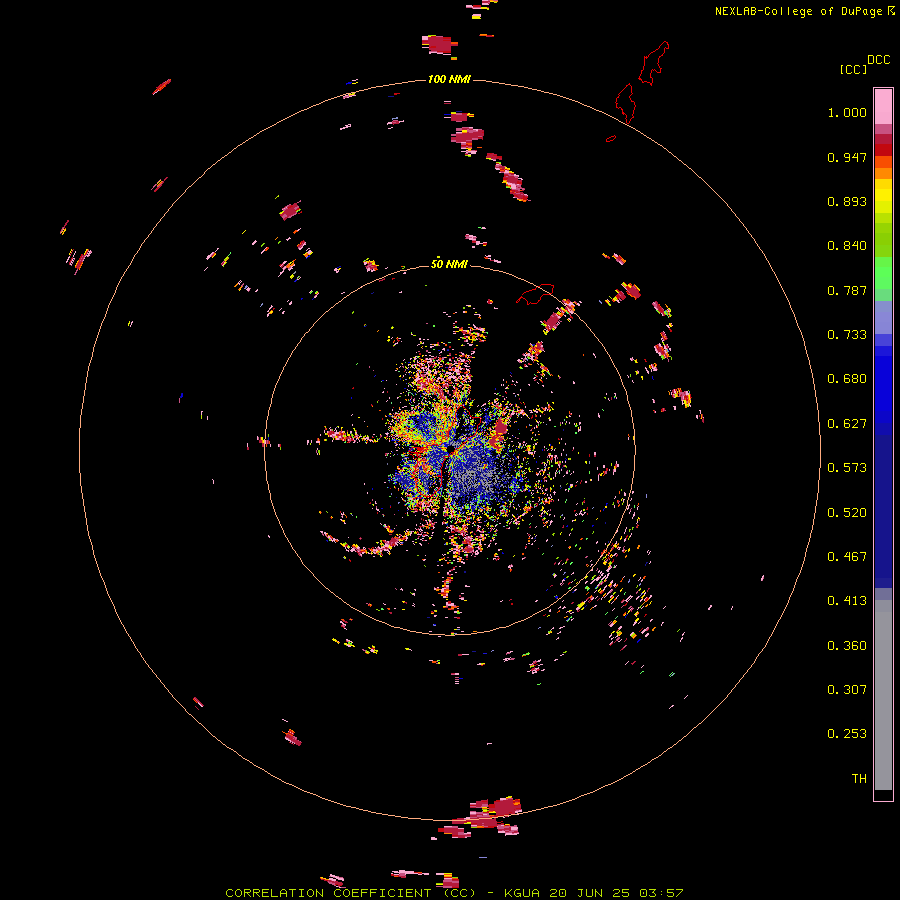Click the 0.893 scale value
Viewport: 900px width, 900px height.
coord(847,201)
